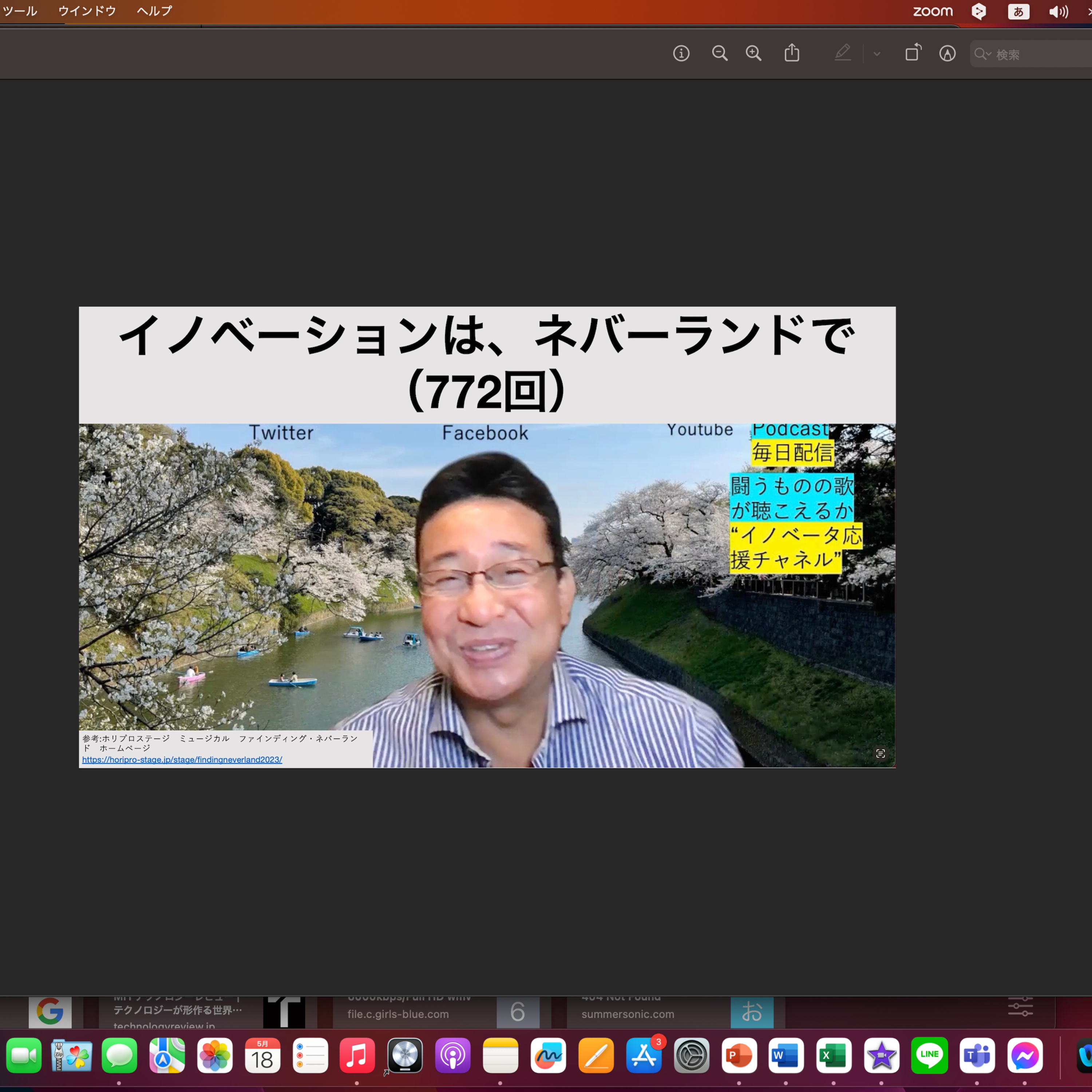
Task: Open the ヘルプ menu
Action: coord(154,11)
